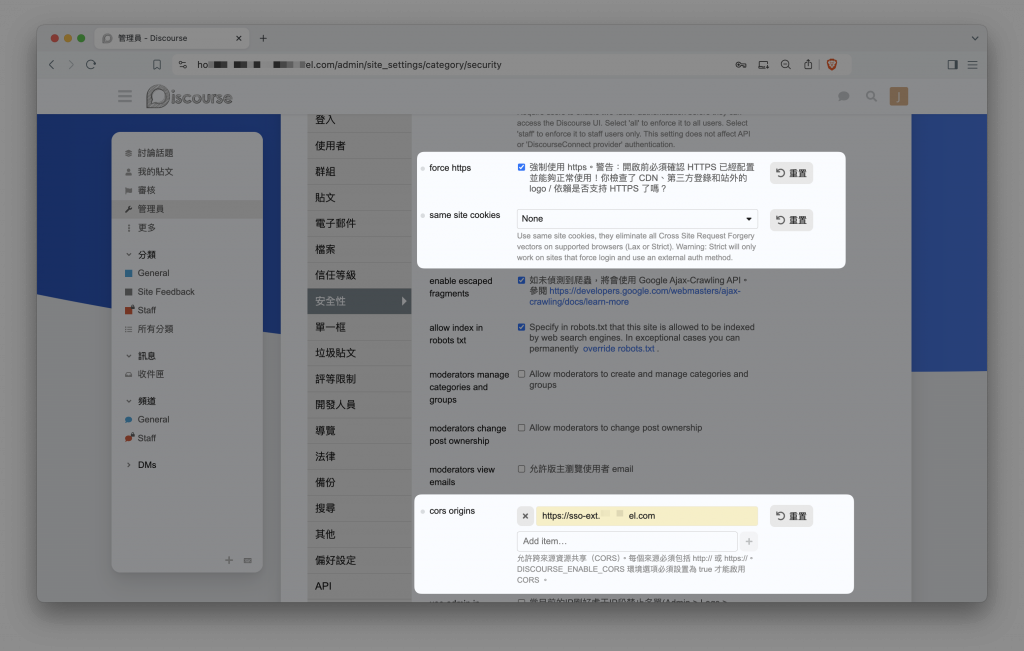Toggle browser sidebar panel icon
This screenshot has height=651, width=1024.
(x=952, y=65)
